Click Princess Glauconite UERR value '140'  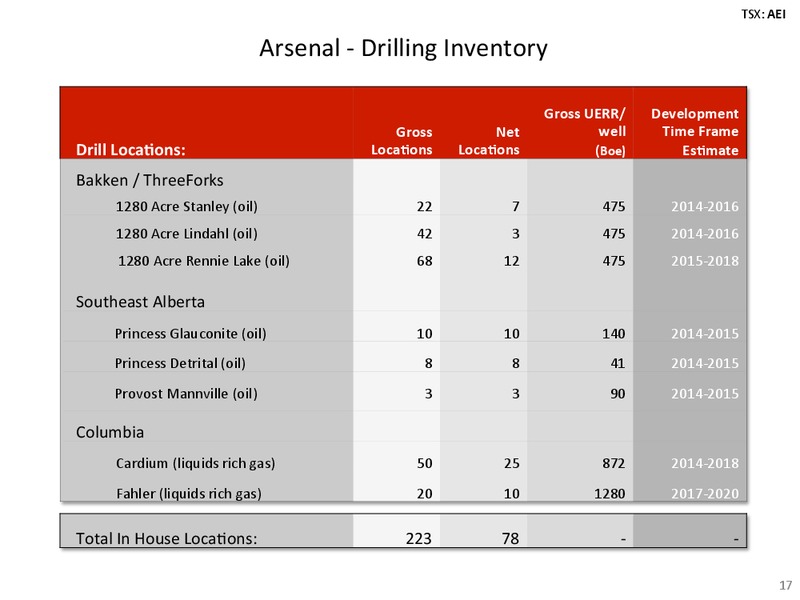tap(614, 334)
